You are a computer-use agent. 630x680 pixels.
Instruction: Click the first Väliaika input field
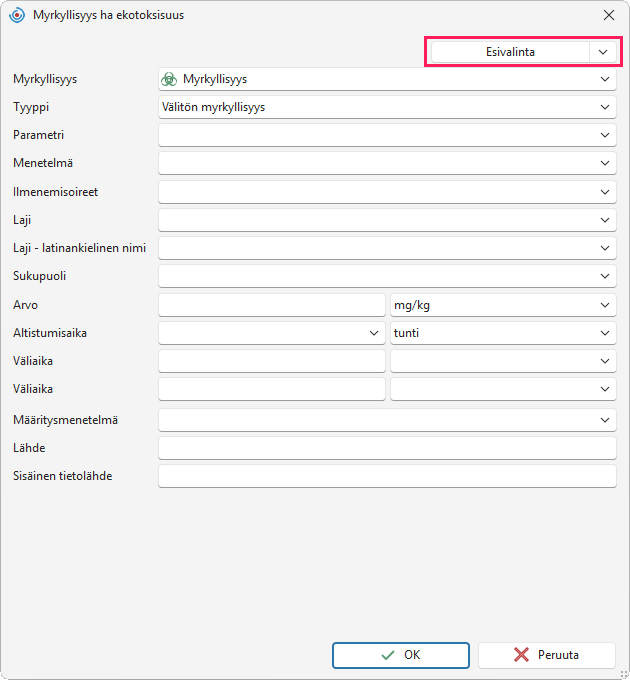(x=272, y=361)
